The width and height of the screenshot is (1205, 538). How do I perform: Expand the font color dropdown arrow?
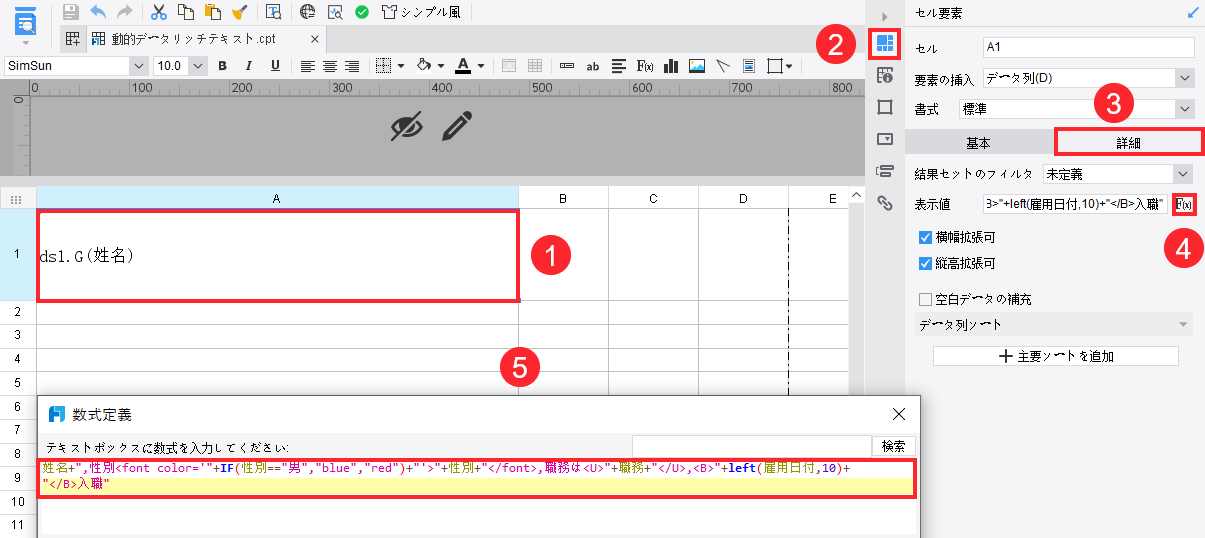pyautogui.click(x=481, y=66)
